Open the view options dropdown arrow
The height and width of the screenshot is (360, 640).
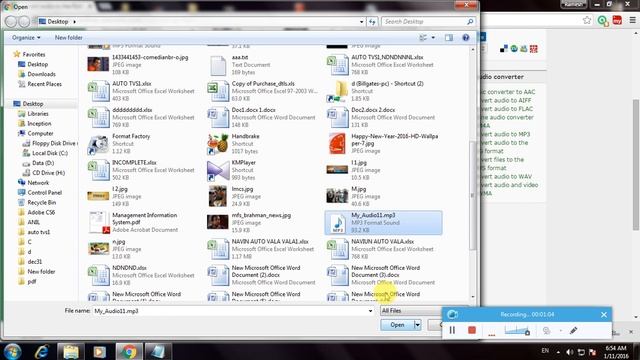tap(433, 38)
